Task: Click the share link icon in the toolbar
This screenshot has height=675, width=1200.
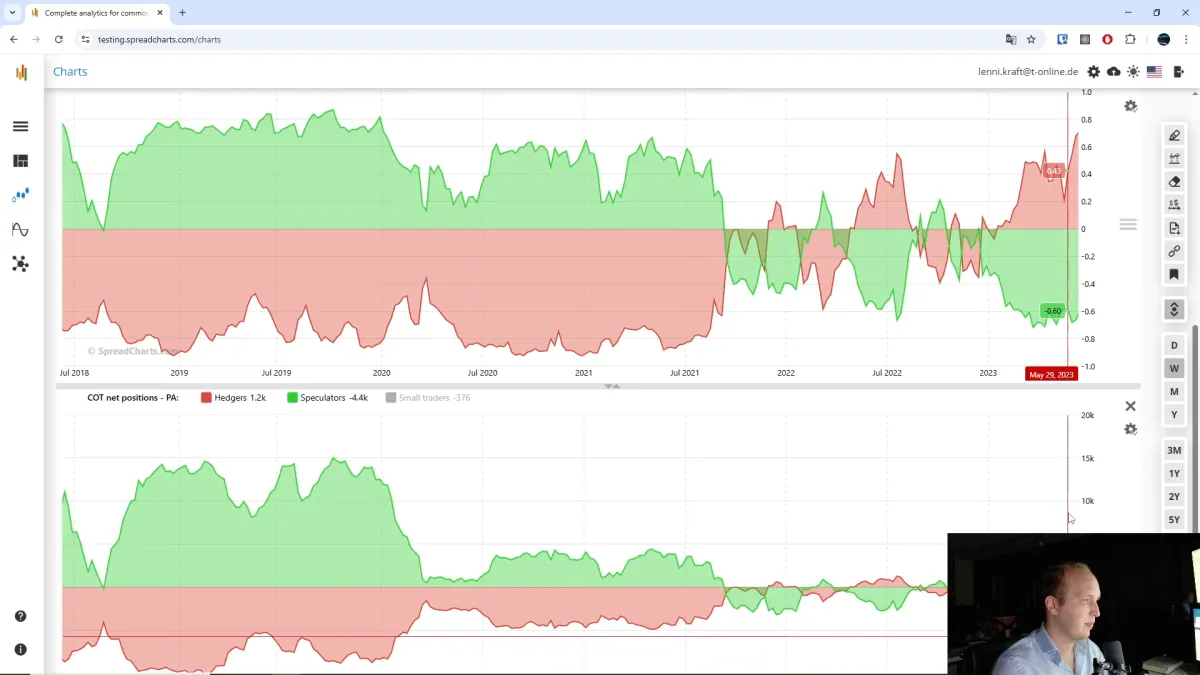Action: point(1174,251)
